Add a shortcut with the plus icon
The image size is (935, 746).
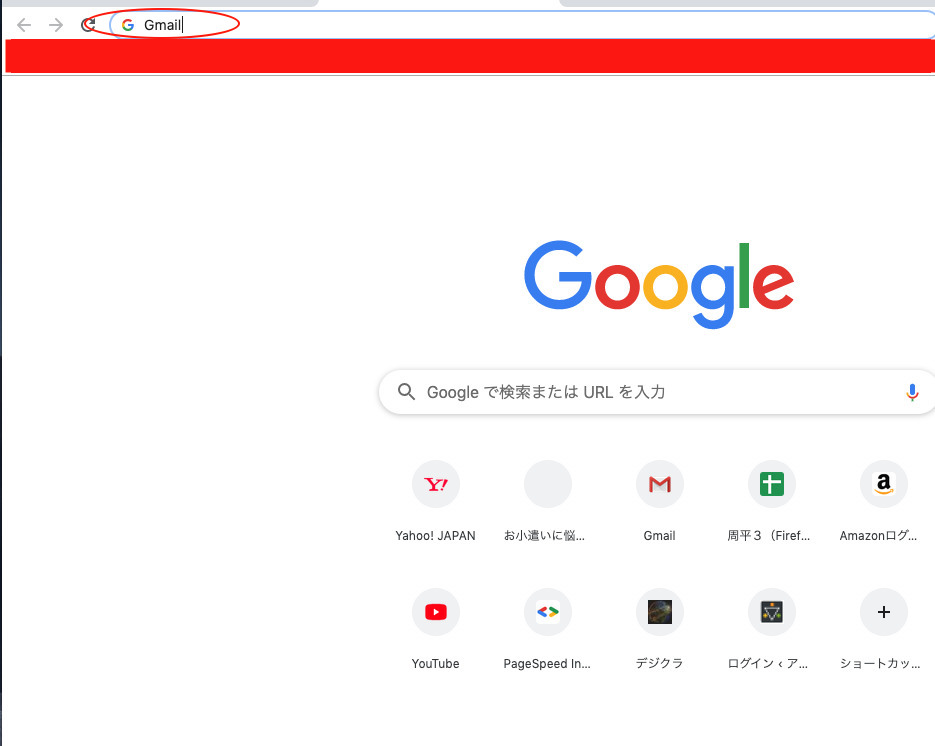[884, 612]
